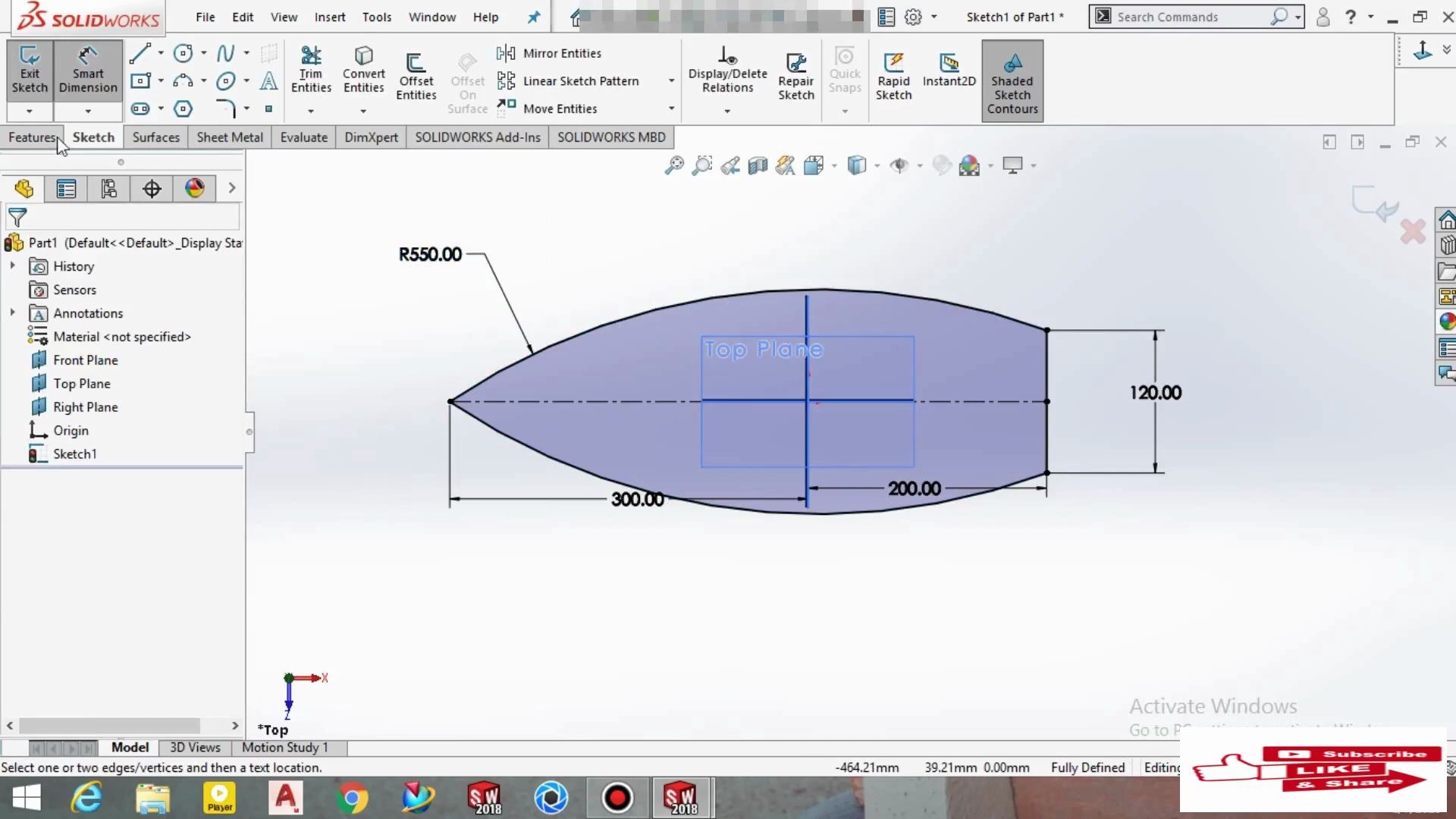Expand the Annotations tree node

(x=12, y=313)
